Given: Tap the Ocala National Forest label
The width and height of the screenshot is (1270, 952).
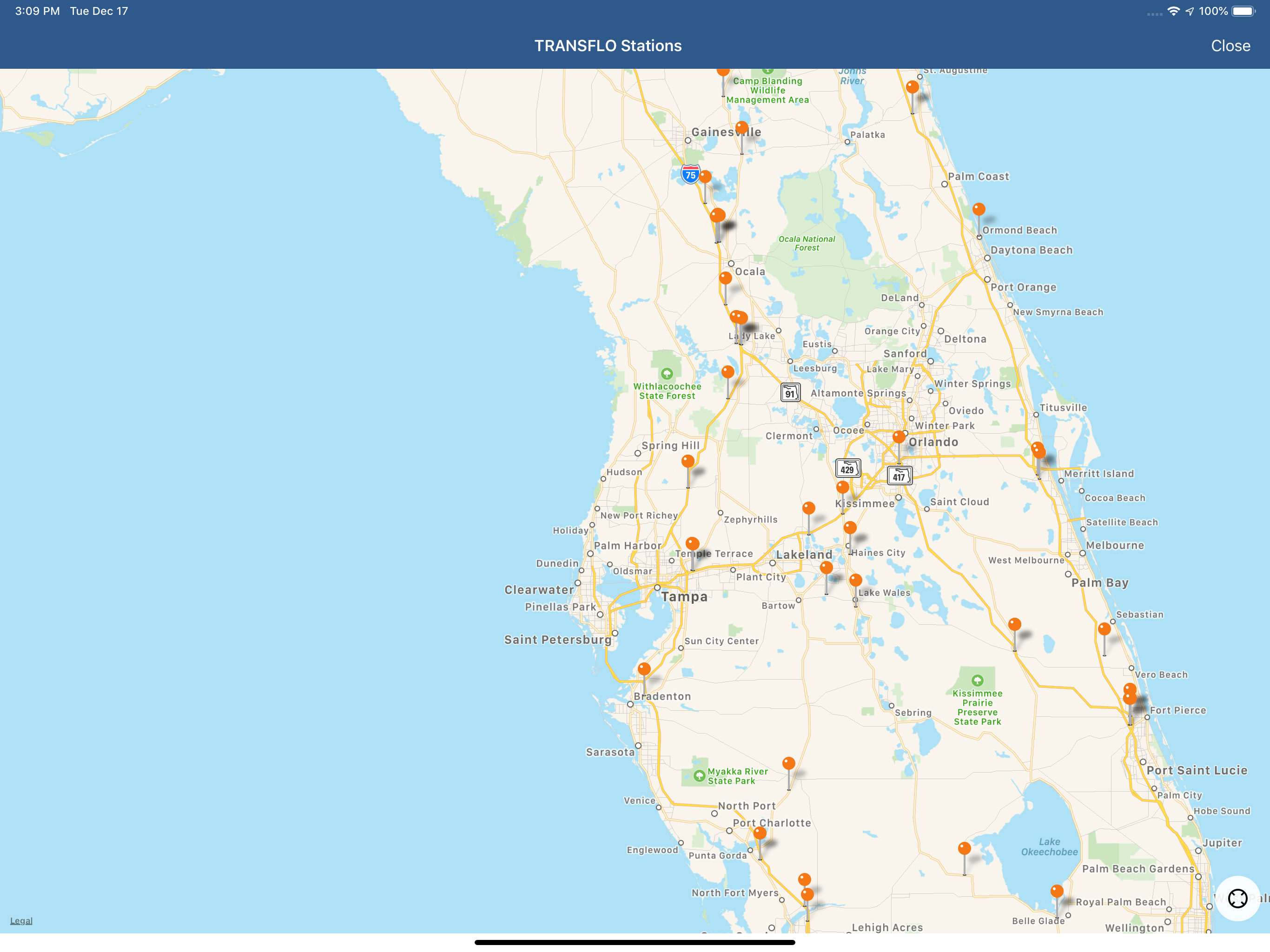Looking at the screenshot, I should click(807, 244).
